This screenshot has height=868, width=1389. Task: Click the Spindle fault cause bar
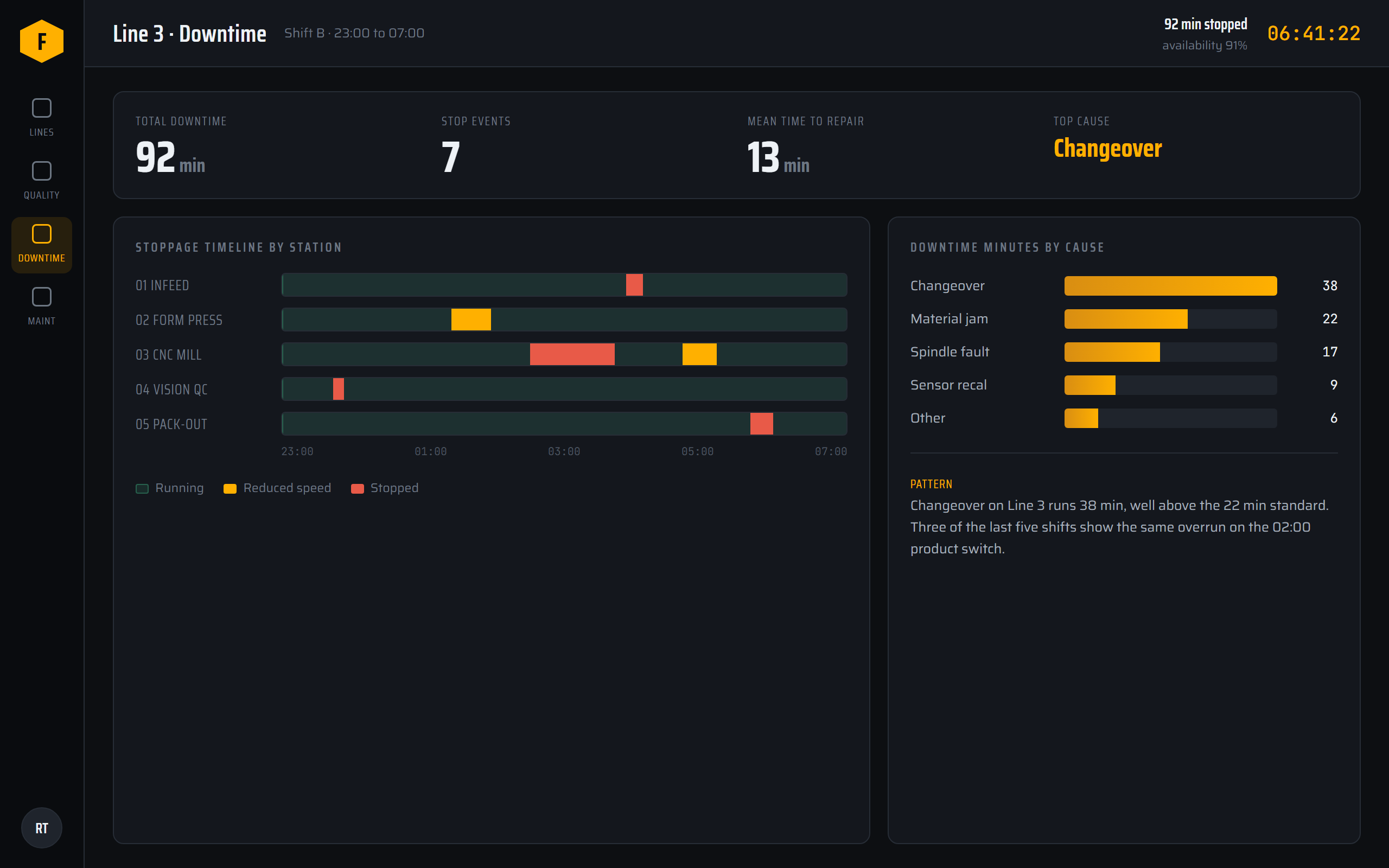[x=1112, y=352]
